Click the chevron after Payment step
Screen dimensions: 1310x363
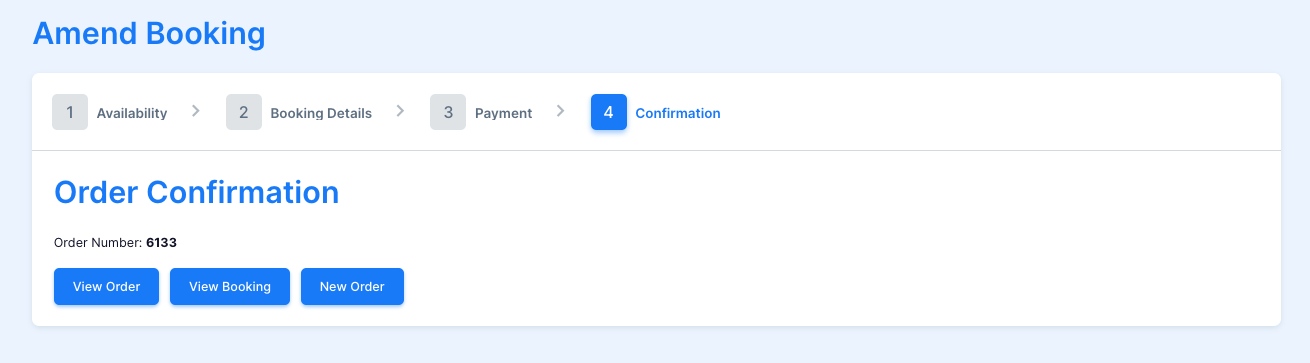[561, 110]
